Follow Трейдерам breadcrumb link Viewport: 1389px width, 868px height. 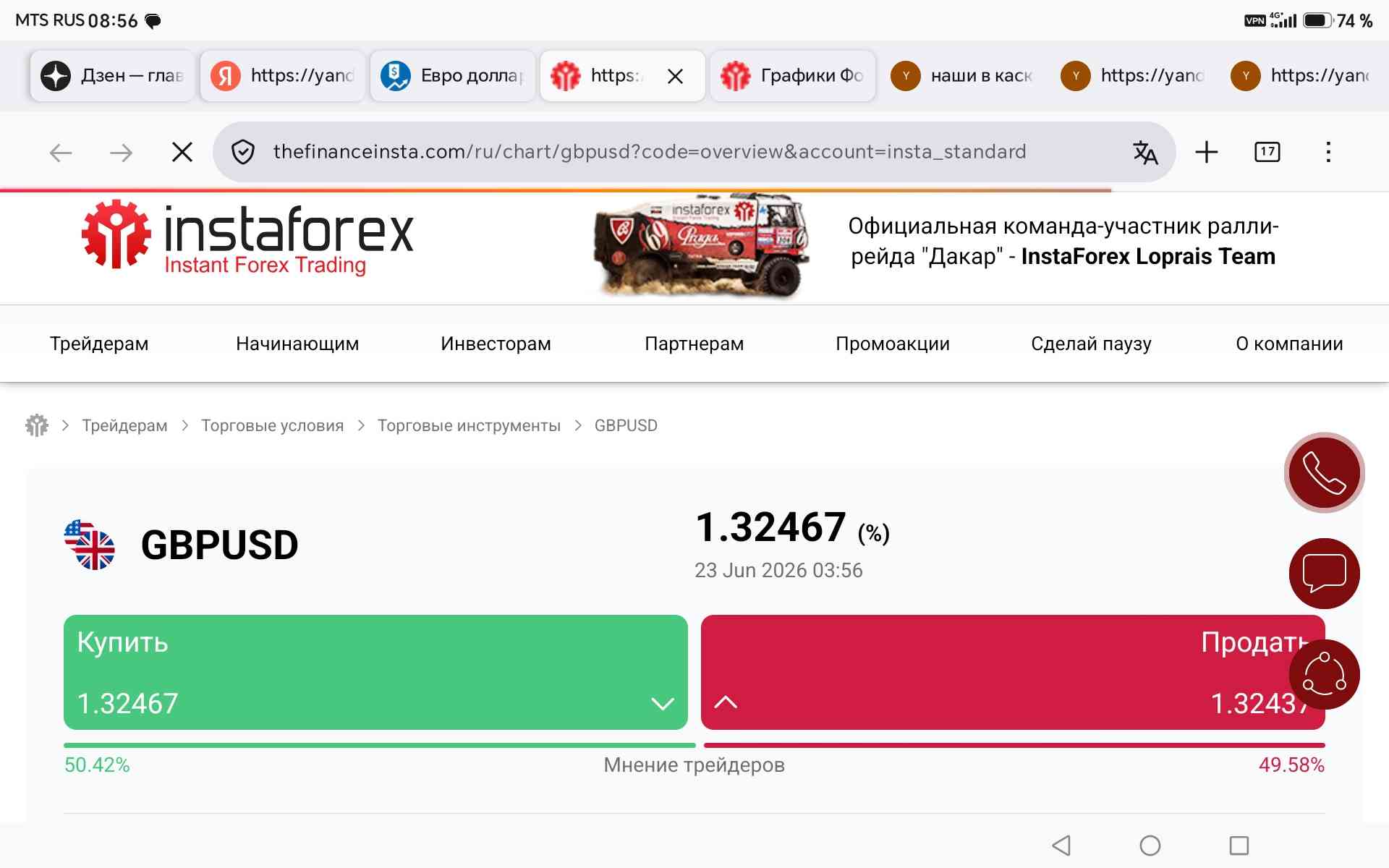pyautogui.click(x=124, y=425)
